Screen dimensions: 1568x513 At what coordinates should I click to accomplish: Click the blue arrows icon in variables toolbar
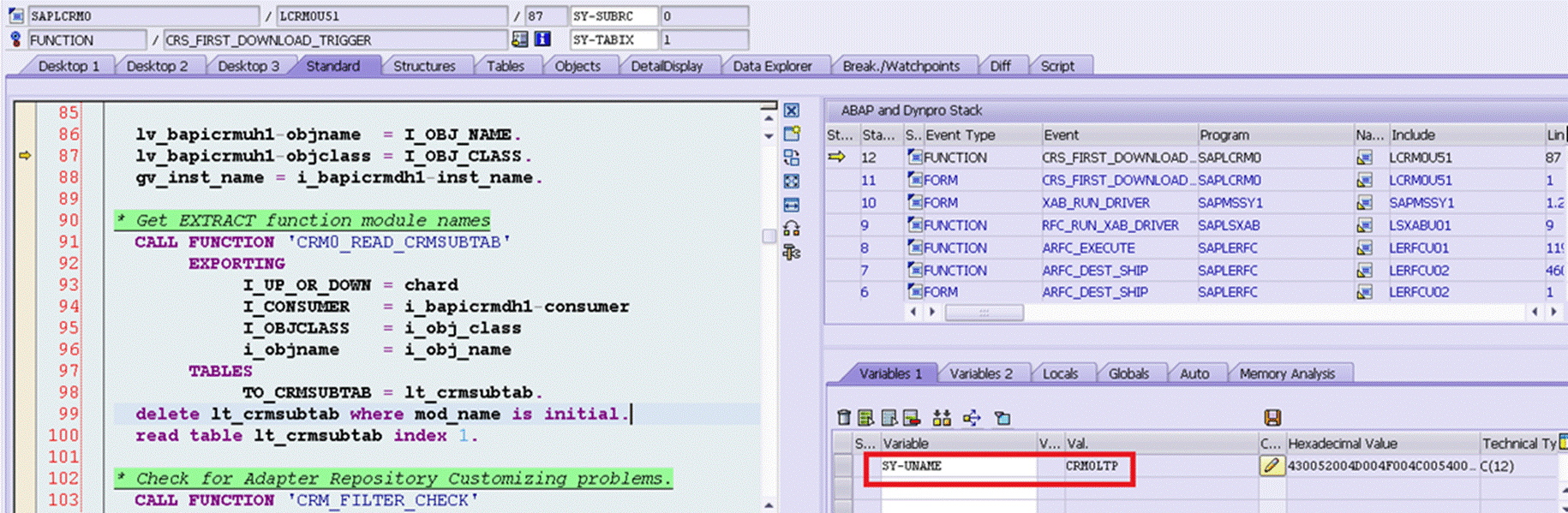(972, 417)
